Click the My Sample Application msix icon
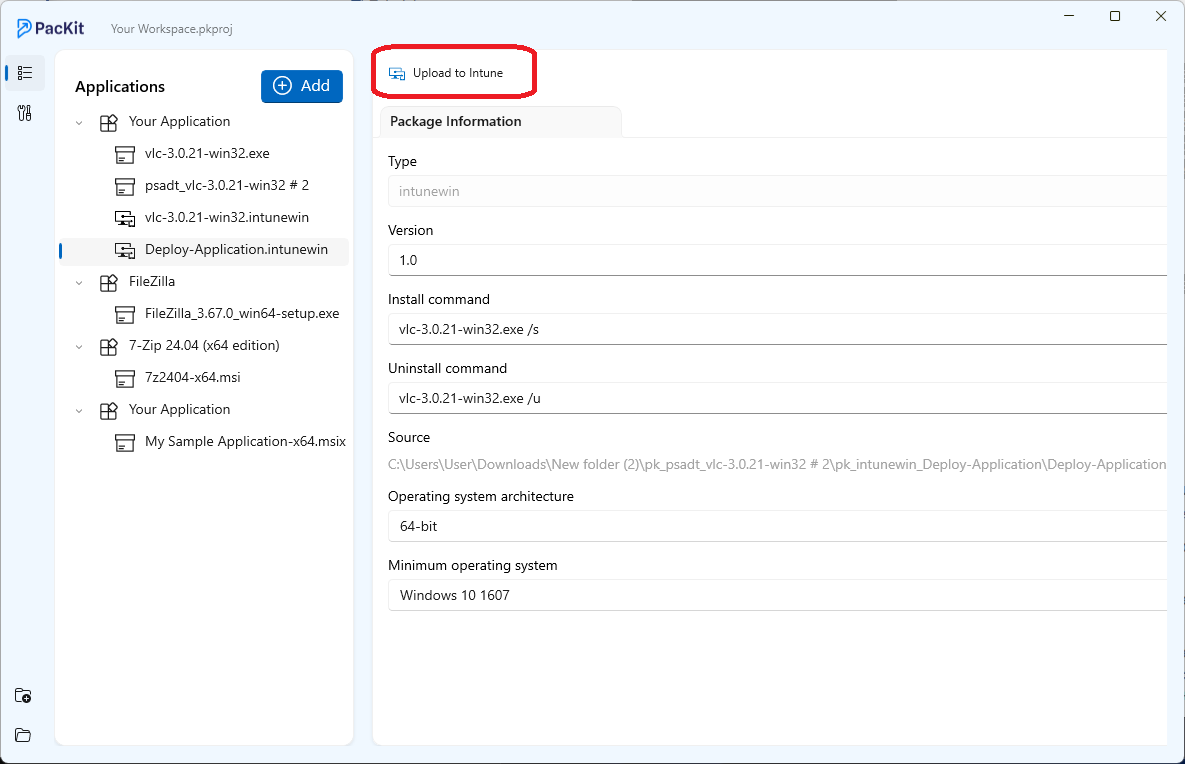 click(x=125, y=442)
